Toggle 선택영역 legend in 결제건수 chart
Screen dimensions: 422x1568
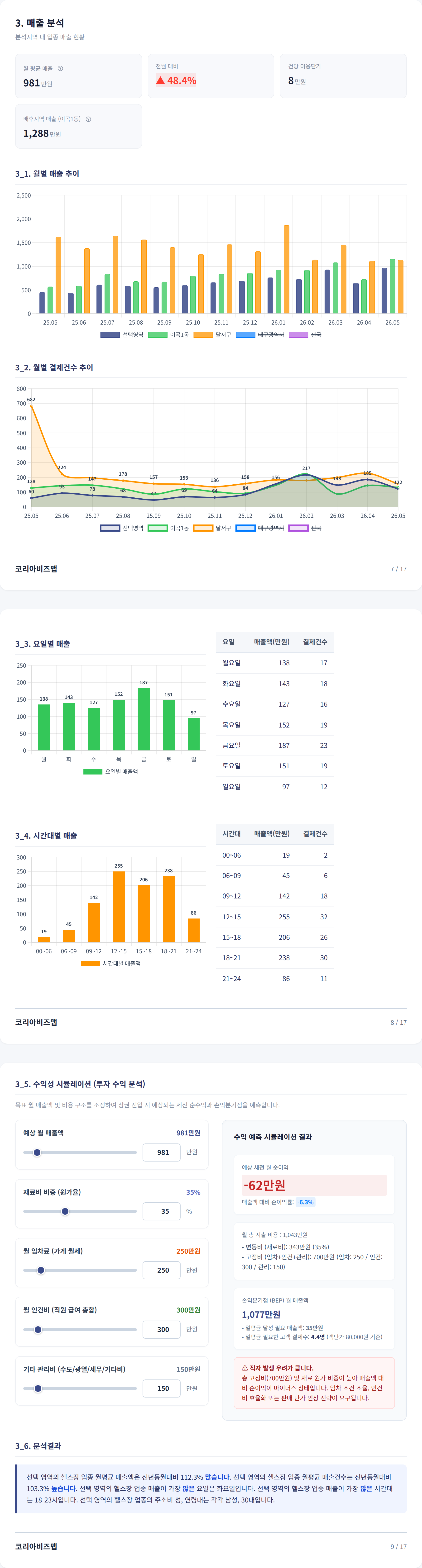[122, 528]
